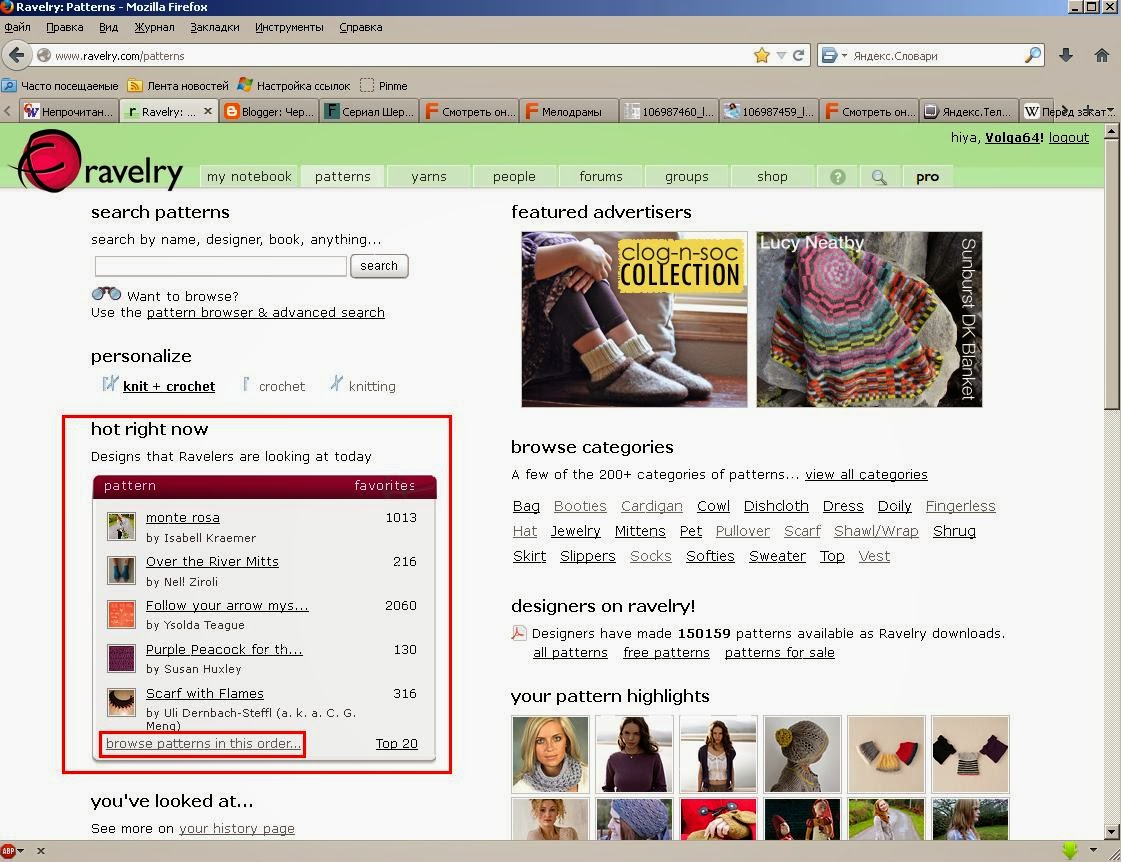Open the search engine dropdown arrow
The height and width of the screenshot is (862, 1121).
point(844,55)
